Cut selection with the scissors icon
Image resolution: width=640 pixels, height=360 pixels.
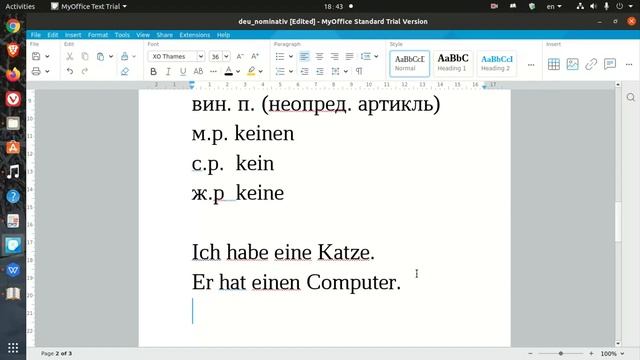pos(70,56)
